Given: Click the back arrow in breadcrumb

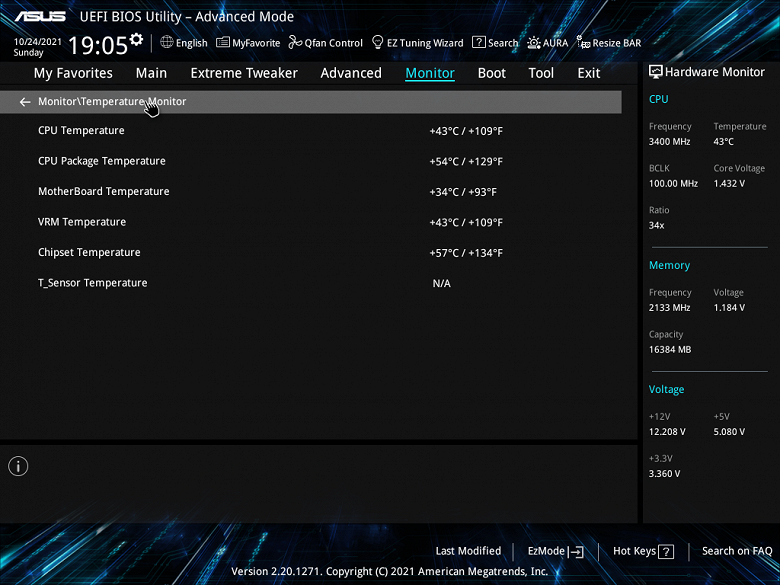Looking at the screenshot, I should (x=25, y=102).
